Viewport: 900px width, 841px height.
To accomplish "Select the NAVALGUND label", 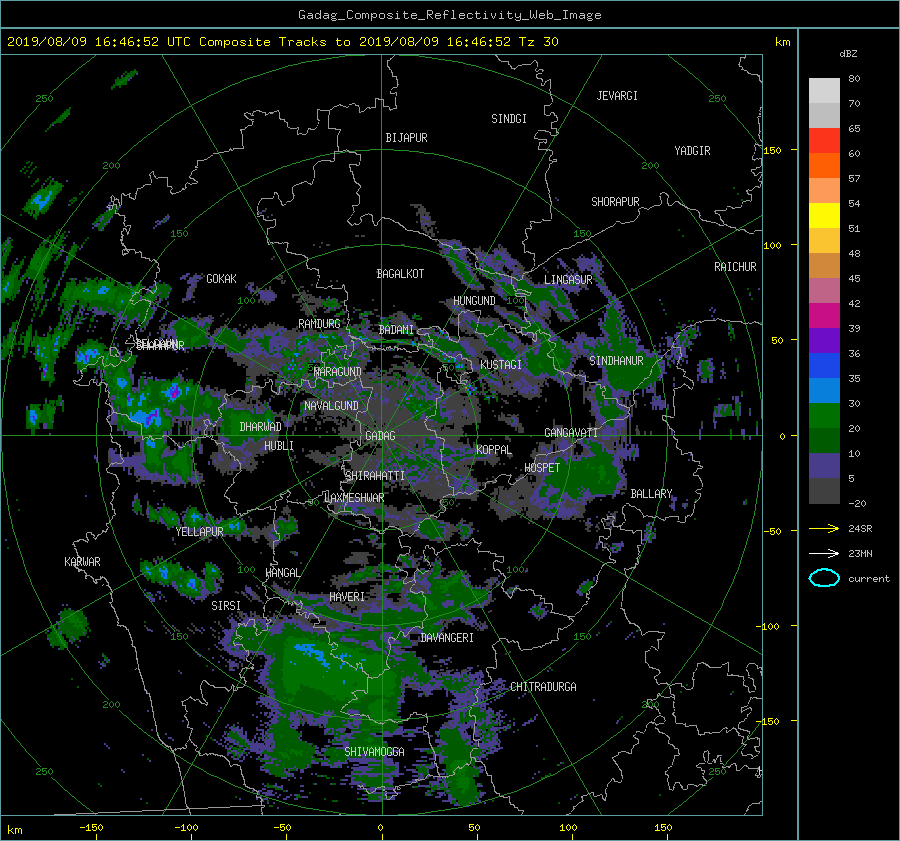I will pos(331,406).
